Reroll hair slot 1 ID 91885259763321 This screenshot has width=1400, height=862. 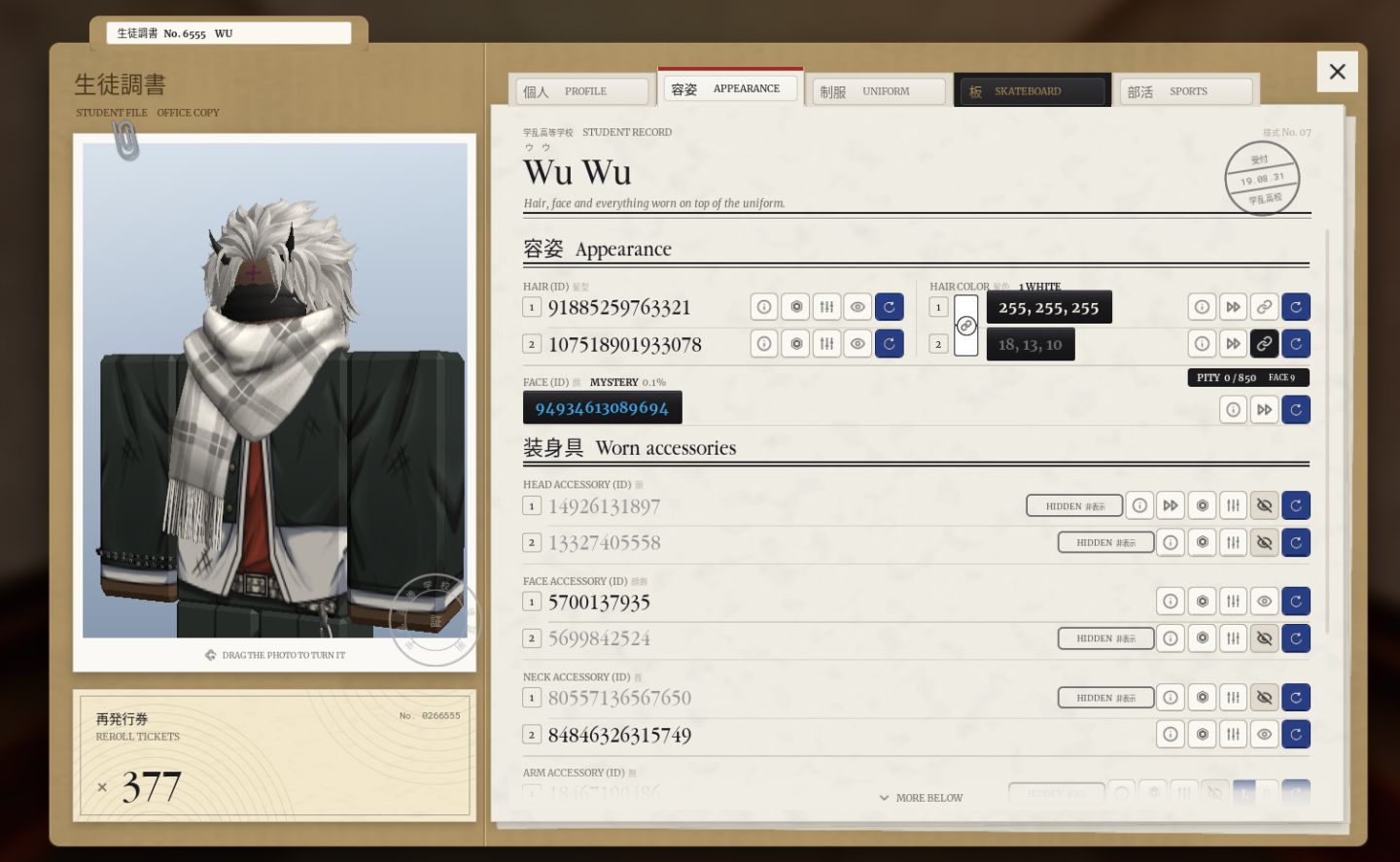[x=889, y=307]
